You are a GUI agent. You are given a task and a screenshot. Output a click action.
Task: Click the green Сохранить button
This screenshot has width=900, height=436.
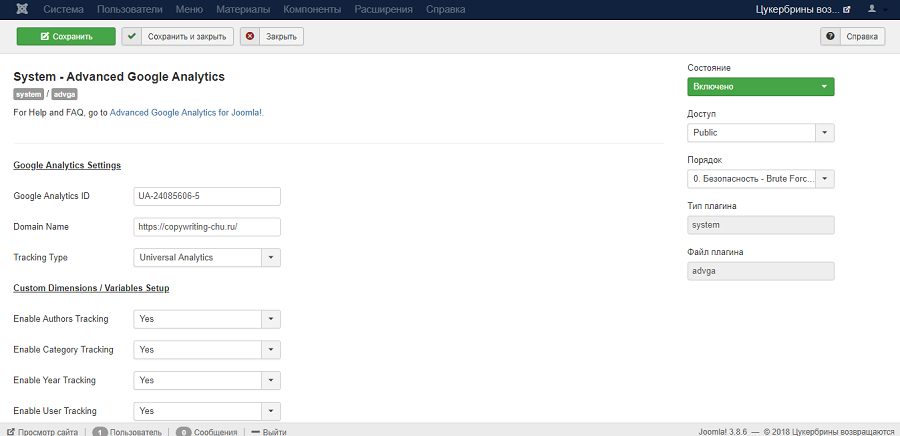pos(66,36)
